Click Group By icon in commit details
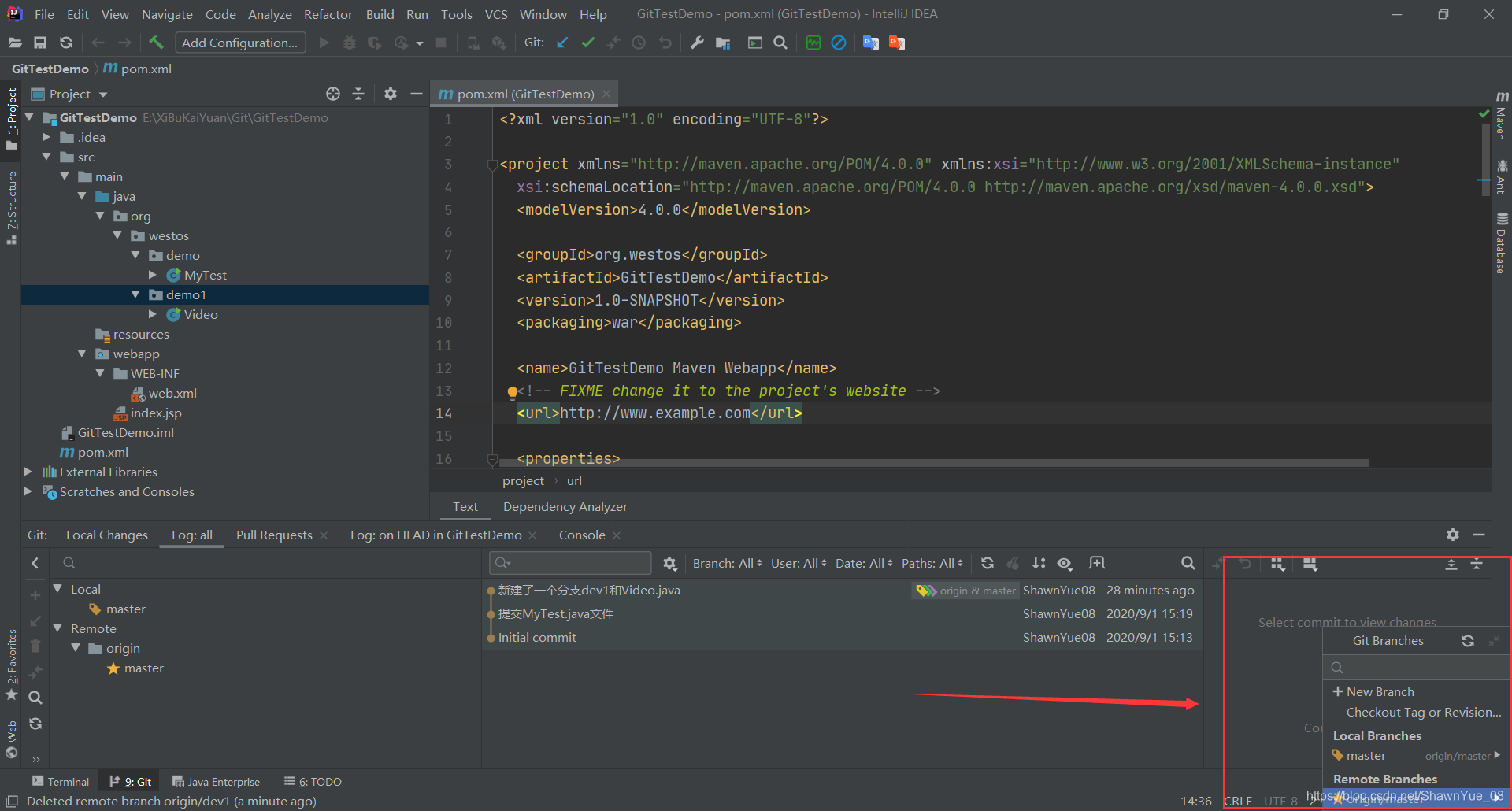This screenshot has width=1512, height=811. point(1277,564)
